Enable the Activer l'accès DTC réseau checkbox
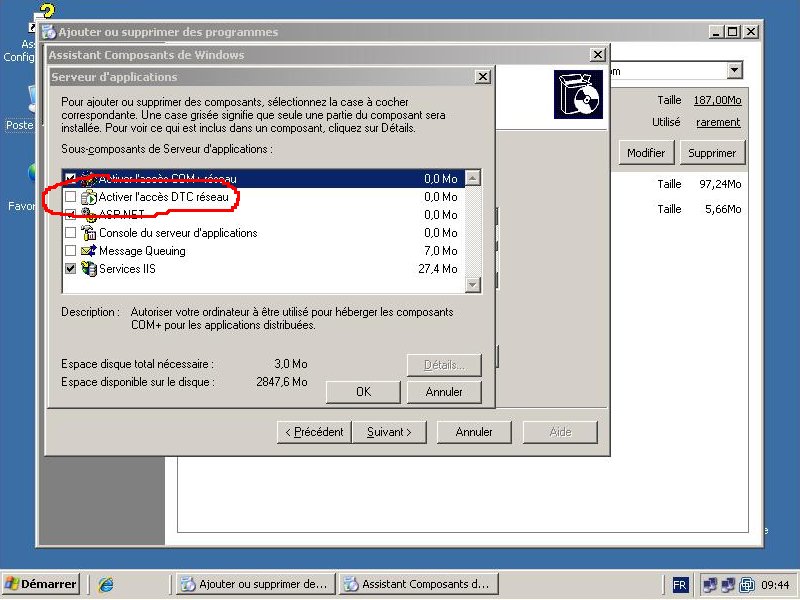This screenshot has width=800, height=600. [x=70, y=198]
